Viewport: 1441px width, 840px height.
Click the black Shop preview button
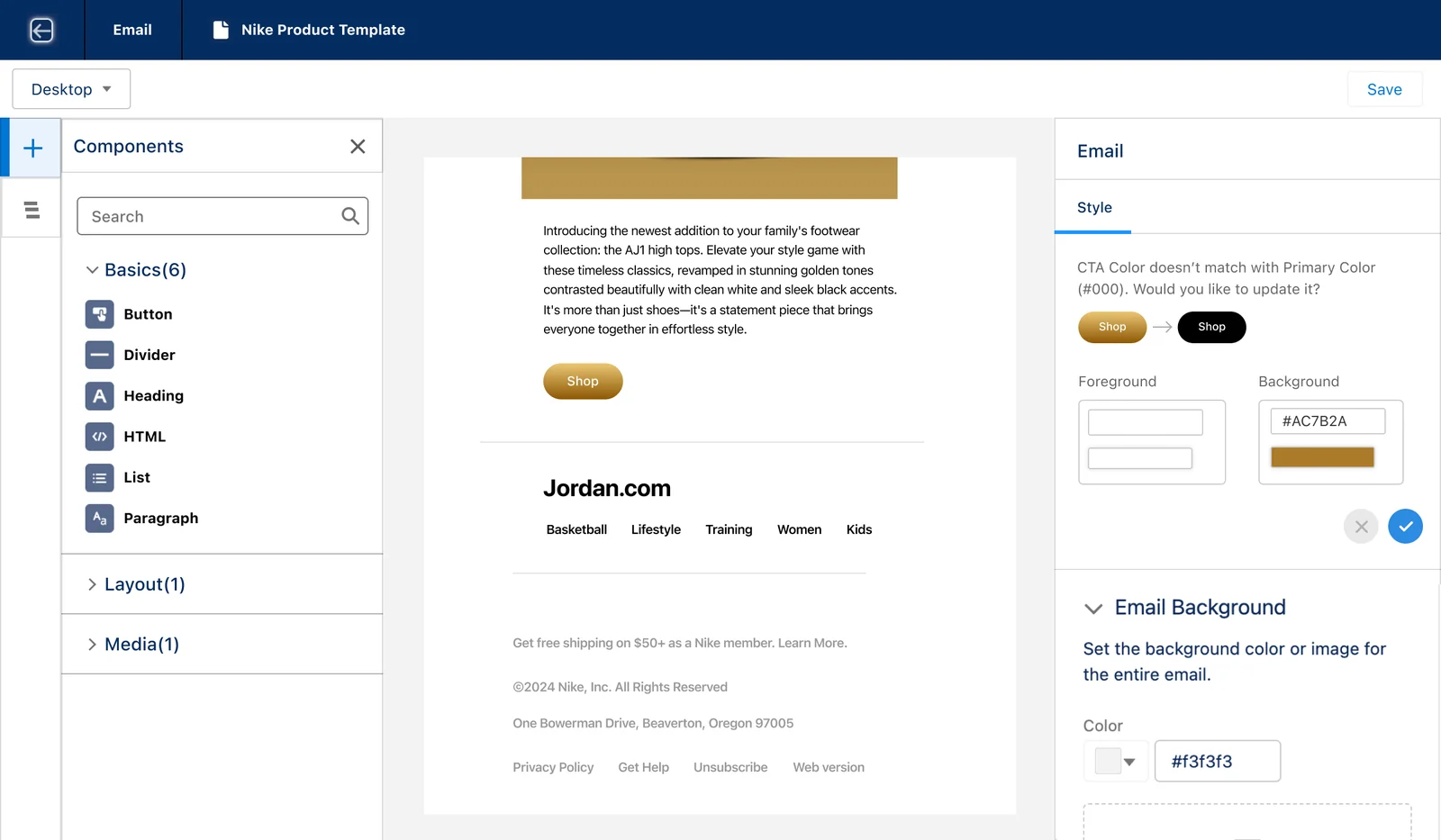(x=1211, y=327)
